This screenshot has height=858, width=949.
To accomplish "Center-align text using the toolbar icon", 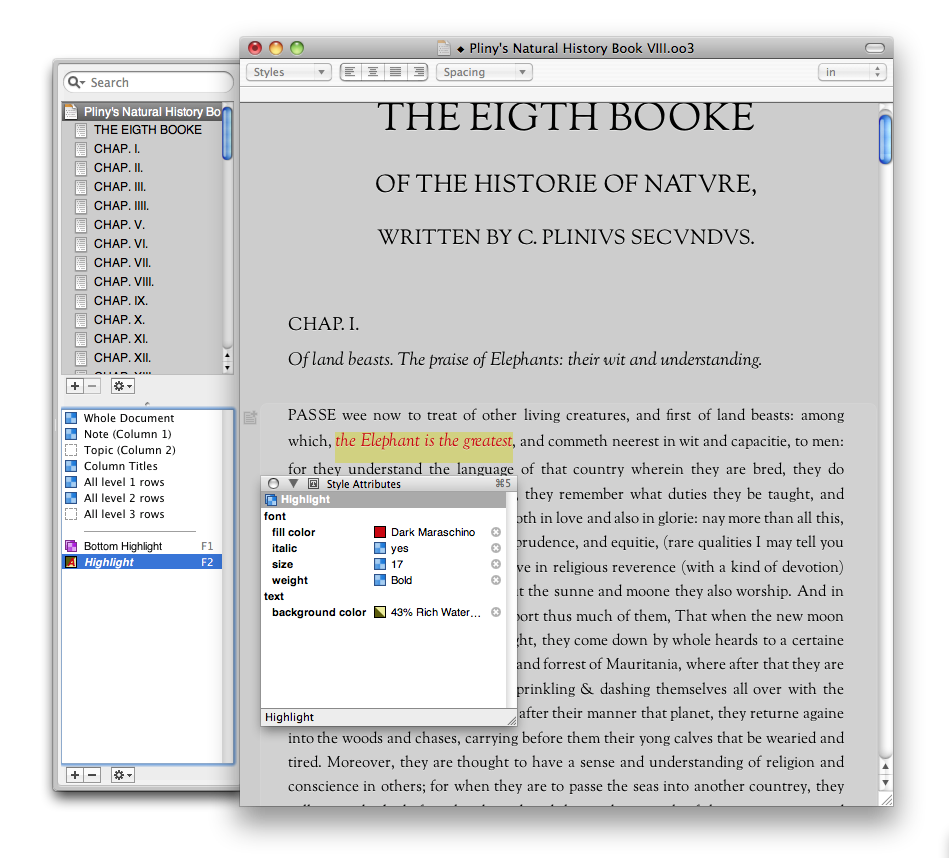I will point(373,72).
